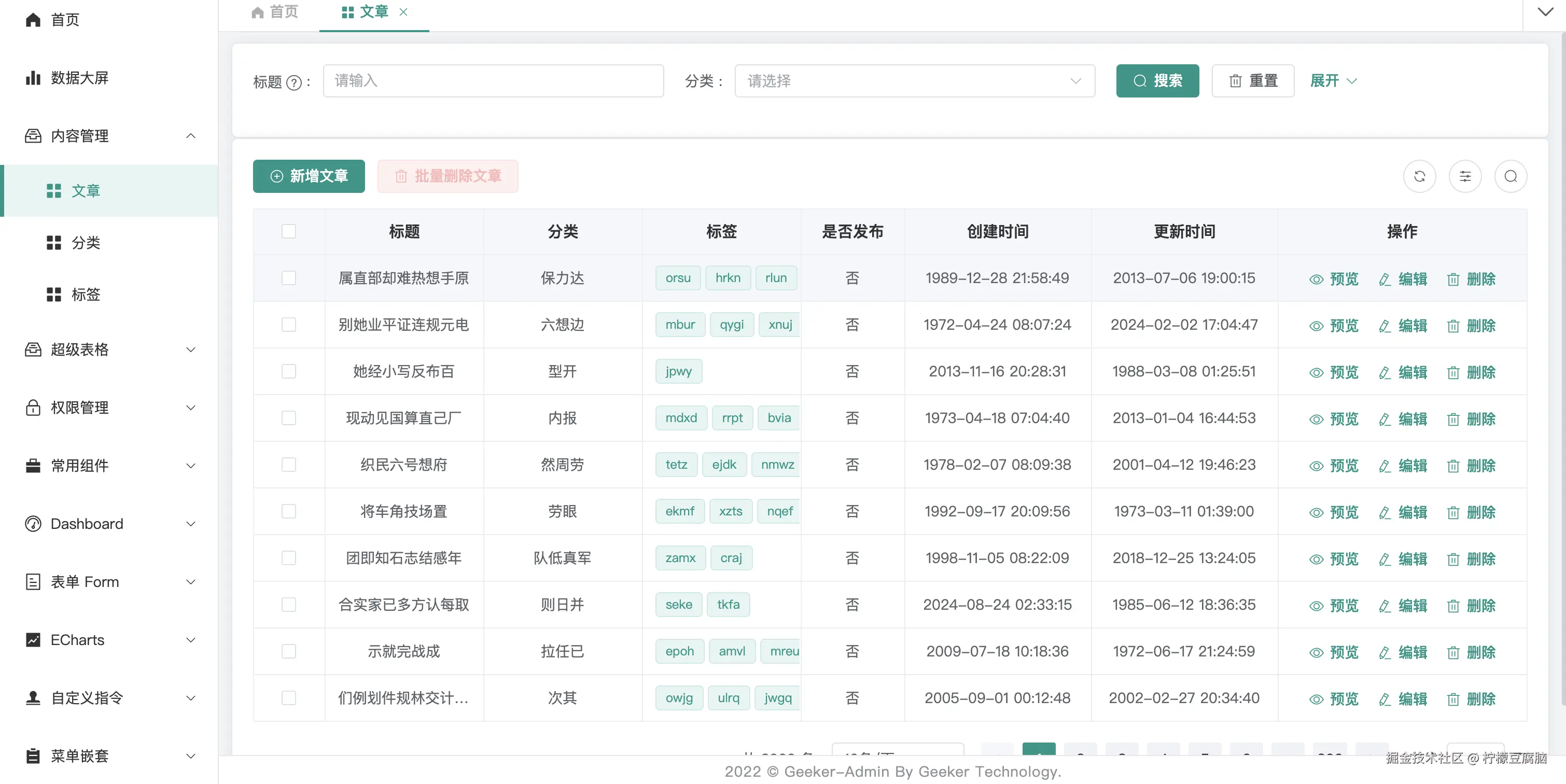Collapse the 内容管理 sidebar group
Screen dimensions: 1566x784
[190, 136]
